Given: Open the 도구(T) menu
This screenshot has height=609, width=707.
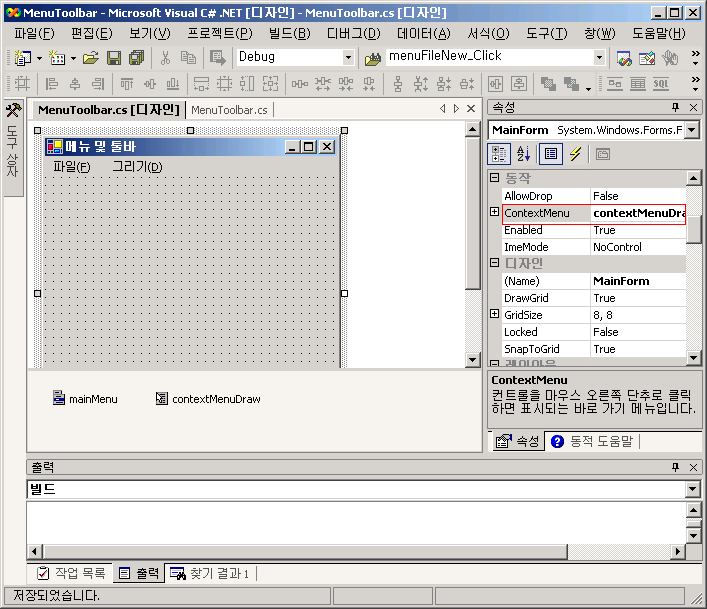Looking at the screenshot, I should (x=546, y=33).
